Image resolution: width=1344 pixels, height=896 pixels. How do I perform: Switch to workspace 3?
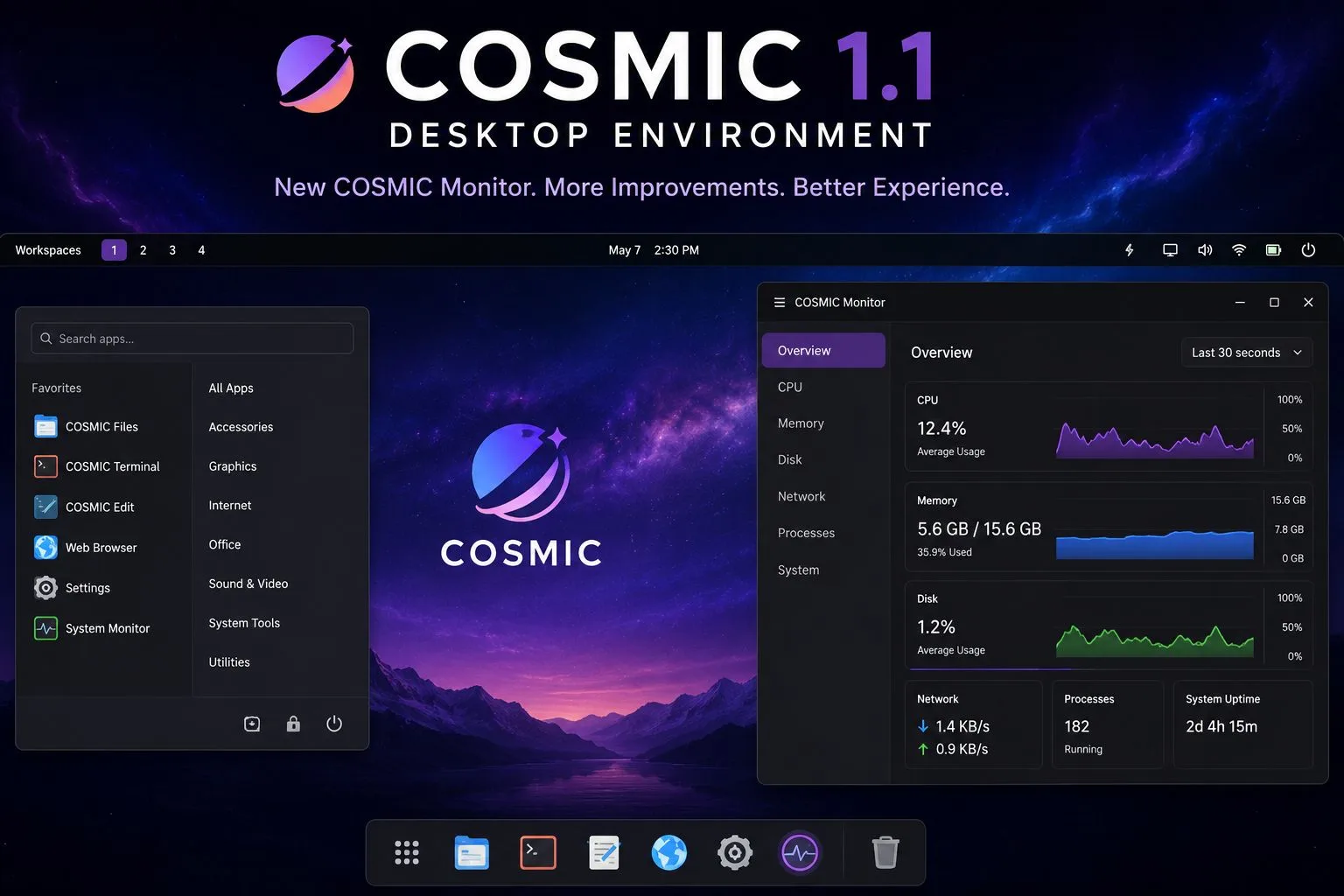pos(172,250)
